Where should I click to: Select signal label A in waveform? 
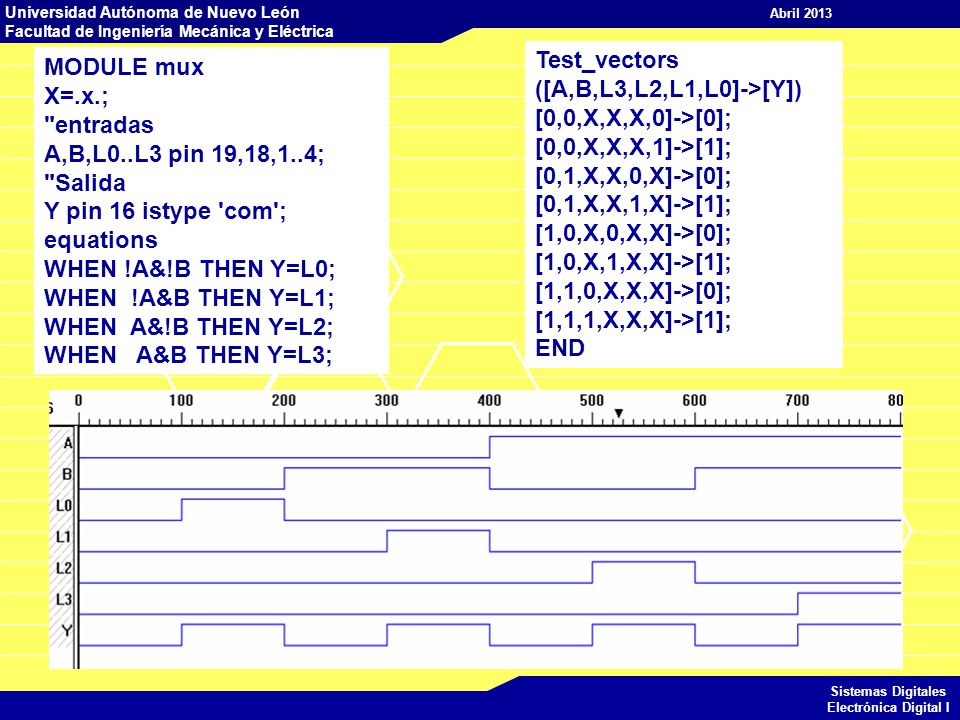[68, 443]
